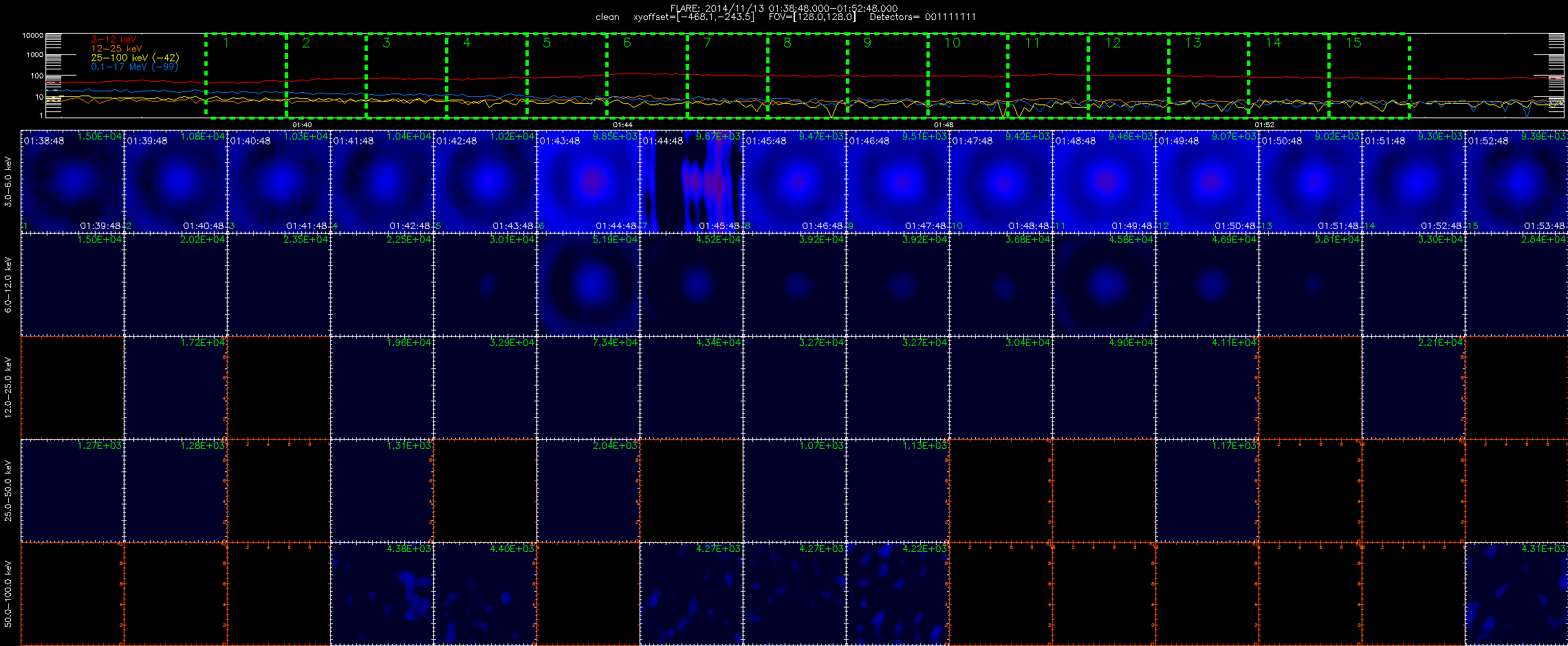The height and width of the screenshot is (646, 1568).
Task: Click the 2.21E+04 peak value label
Action: coord(1441,343)
